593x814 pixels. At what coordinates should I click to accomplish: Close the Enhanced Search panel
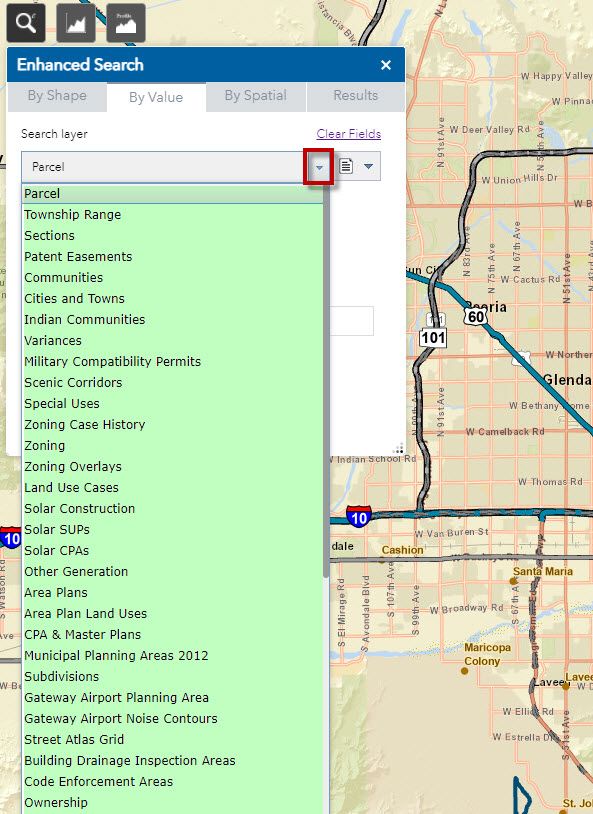tap(386, 65)
